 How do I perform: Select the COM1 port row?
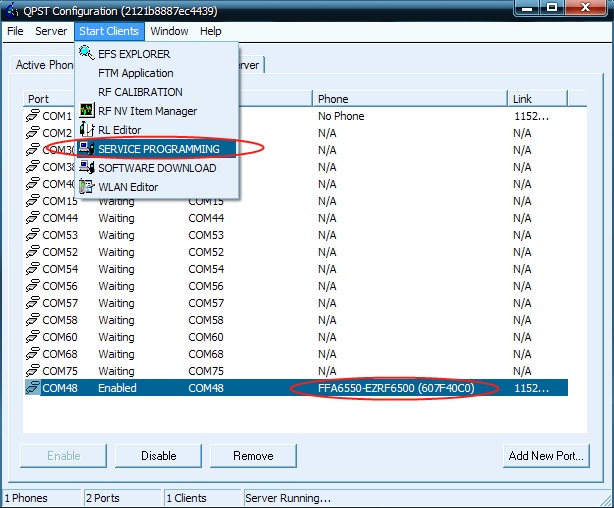point(296,116)
